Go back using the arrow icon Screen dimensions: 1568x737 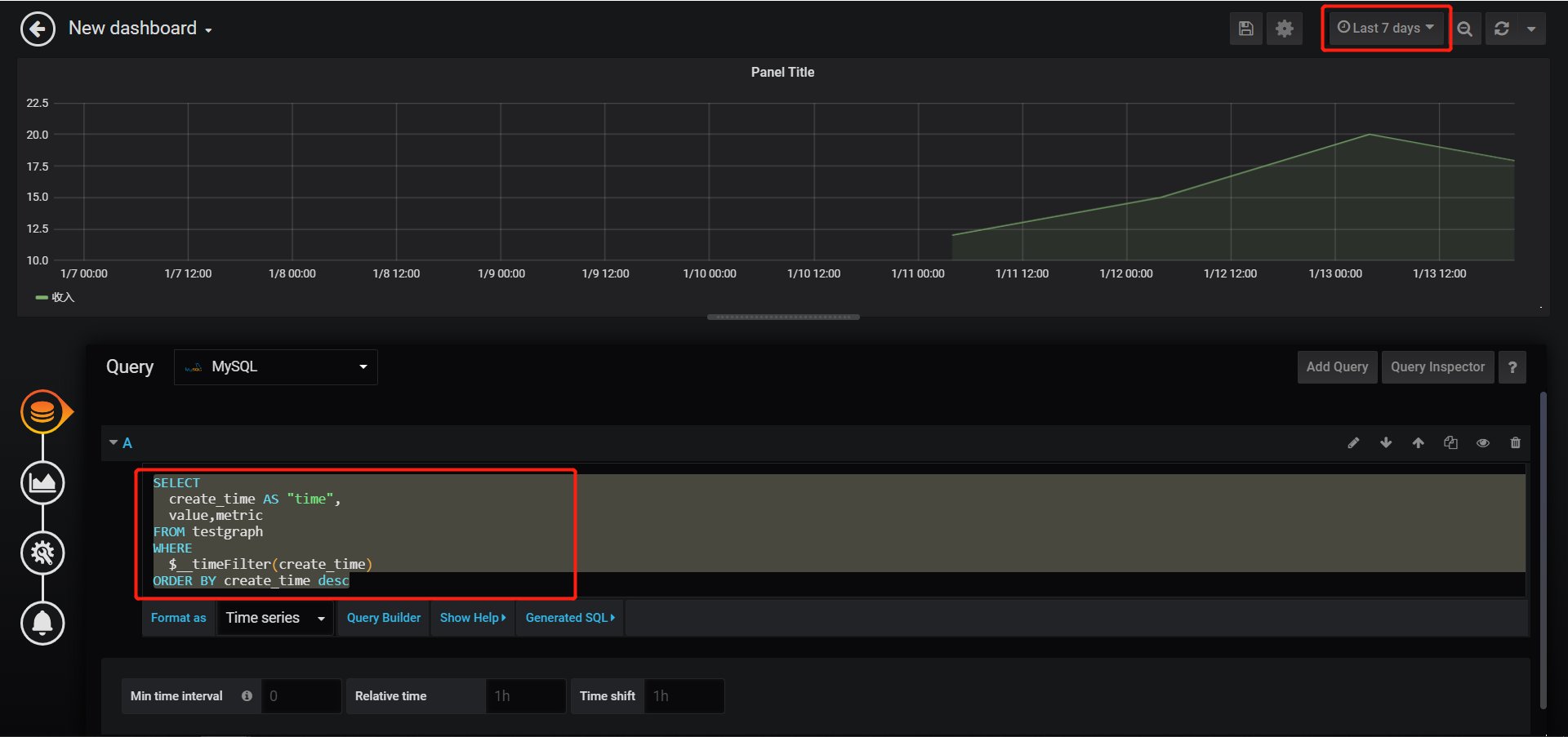coord(38,29)
